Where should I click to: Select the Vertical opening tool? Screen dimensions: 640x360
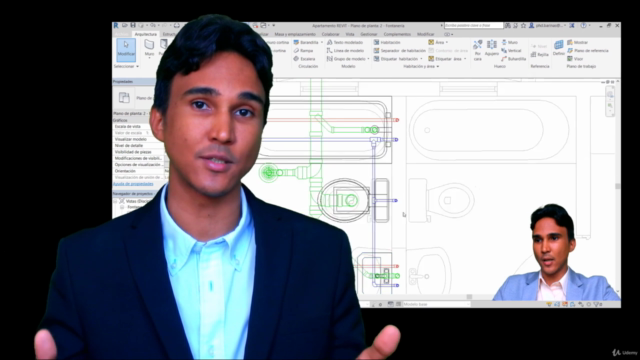tap(511, 51)
